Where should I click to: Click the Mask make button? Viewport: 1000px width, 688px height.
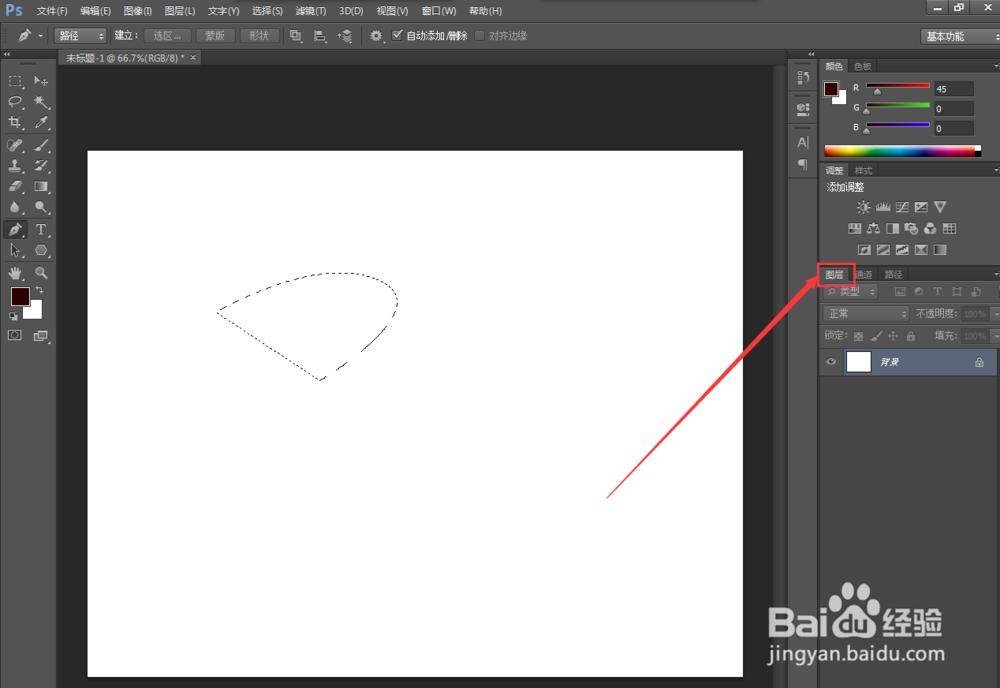[215, 36]
